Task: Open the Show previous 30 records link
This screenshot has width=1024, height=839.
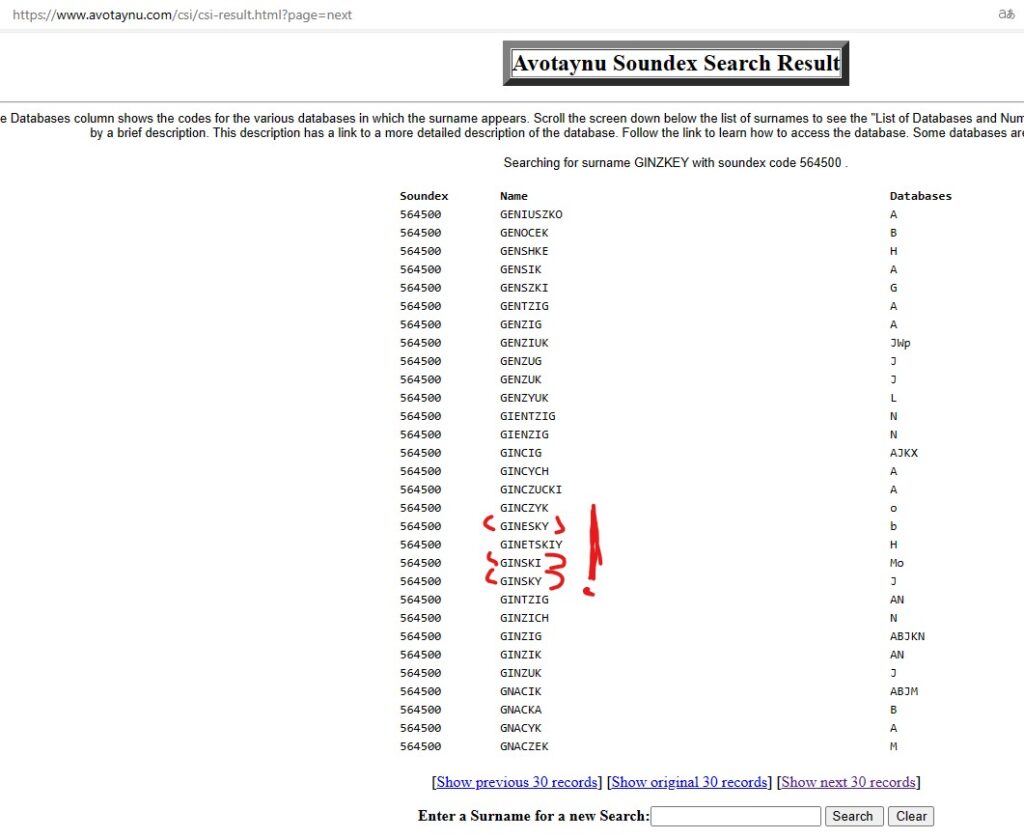Action: click(x=517, y=782)
